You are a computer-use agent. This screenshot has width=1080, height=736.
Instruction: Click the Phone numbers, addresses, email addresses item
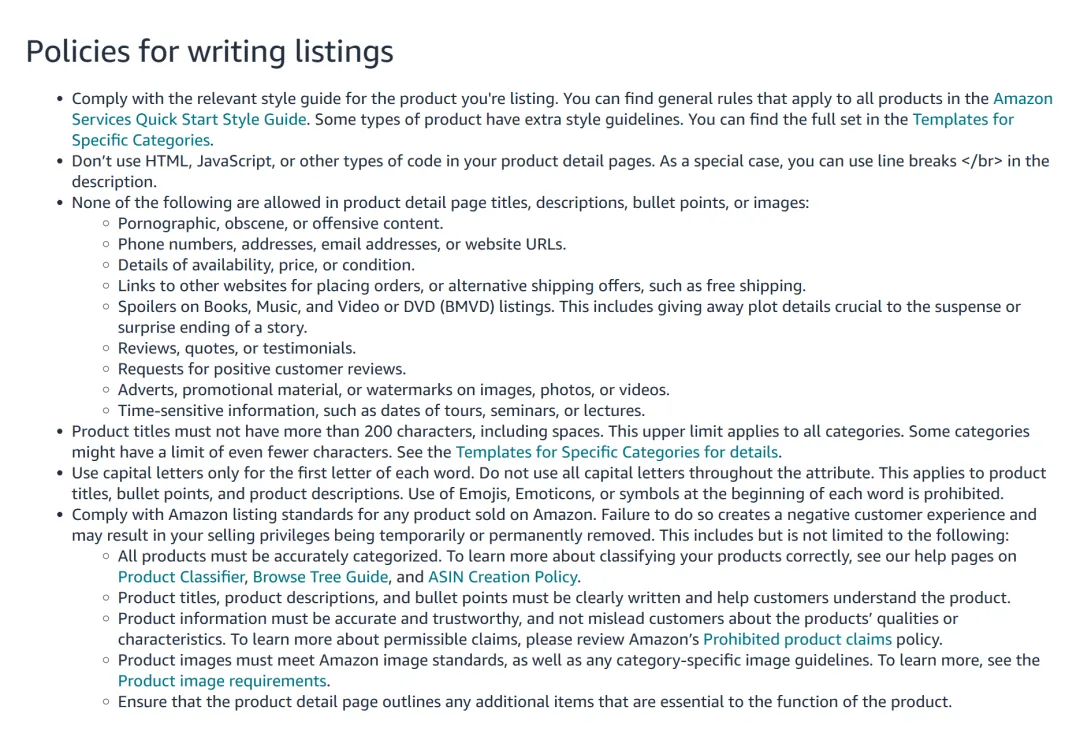[x=342, y=244]
